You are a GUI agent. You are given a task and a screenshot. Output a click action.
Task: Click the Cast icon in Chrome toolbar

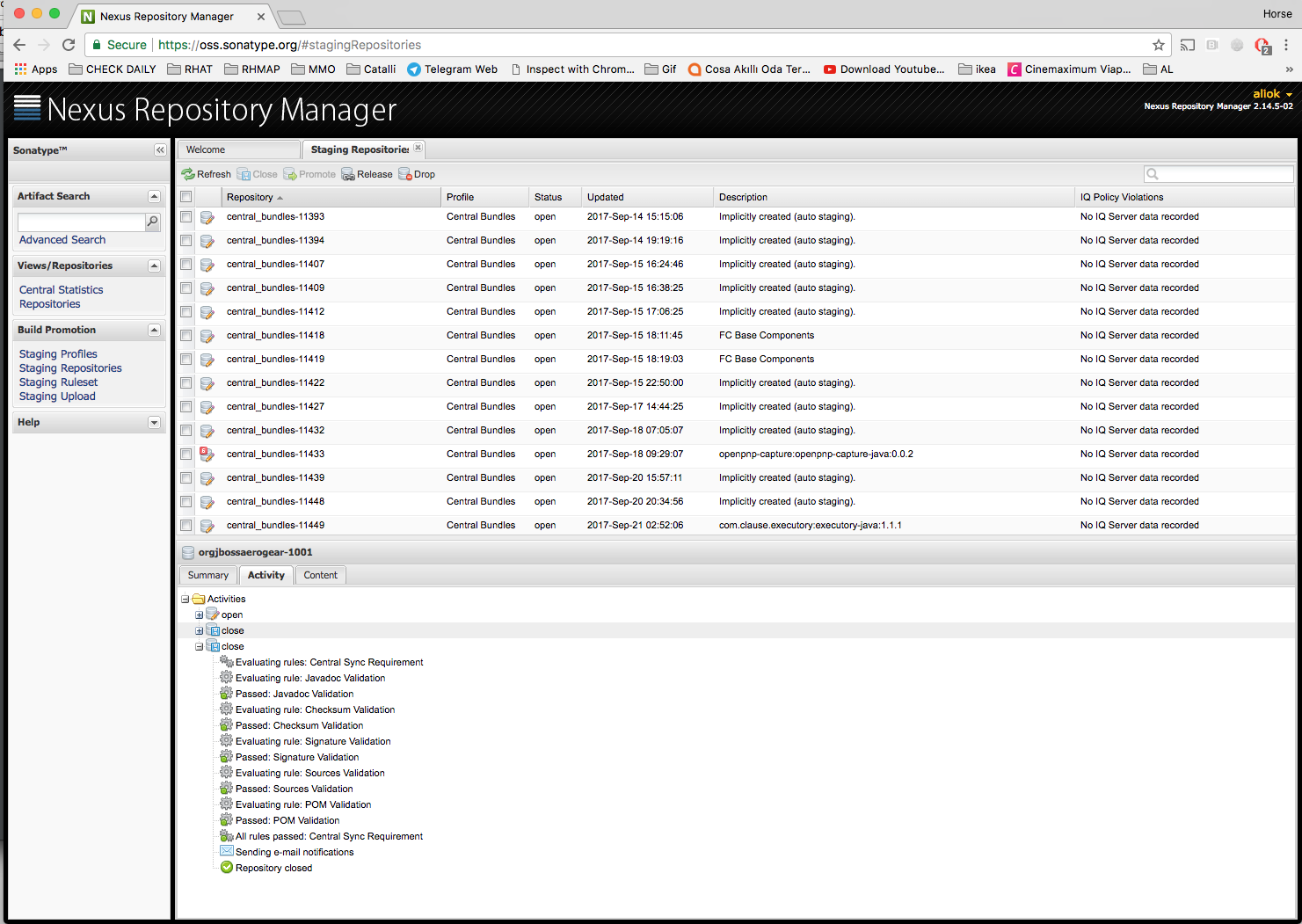[x=1188, y=45]
